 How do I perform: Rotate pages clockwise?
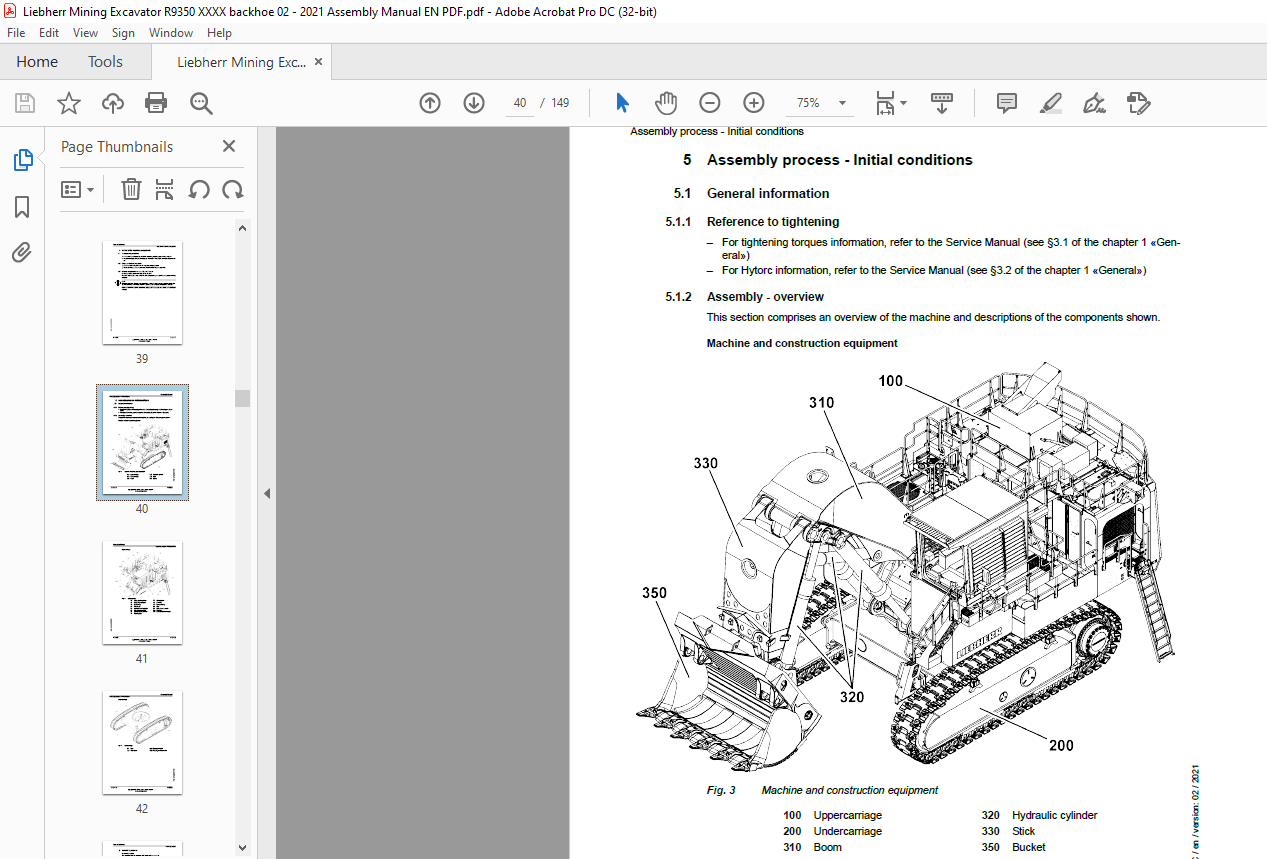[x=233, y=190]
